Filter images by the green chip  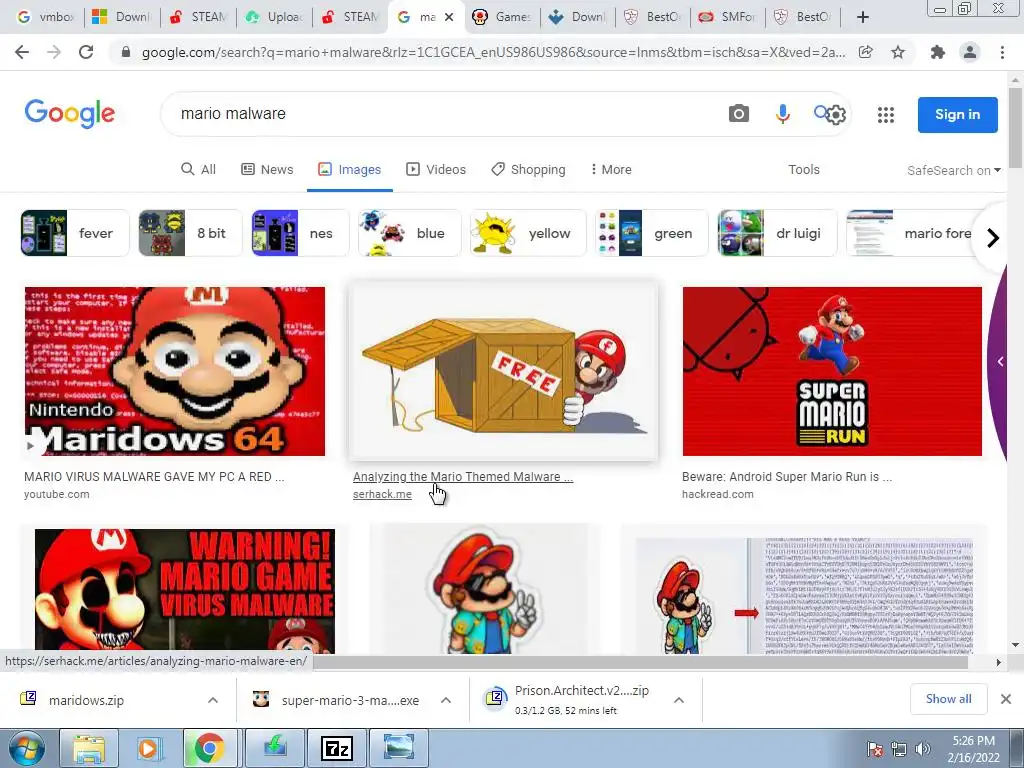click(652, 233)
